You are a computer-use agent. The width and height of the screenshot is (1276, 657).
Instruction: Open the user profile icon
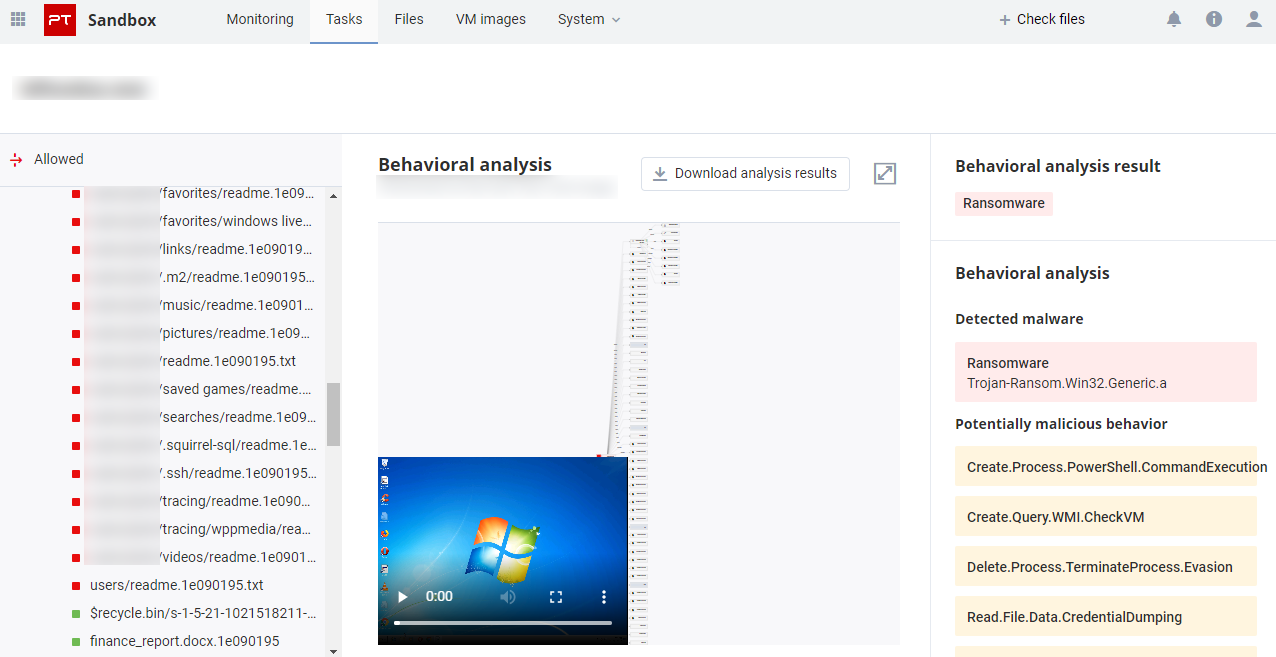tap(1254, 20)
